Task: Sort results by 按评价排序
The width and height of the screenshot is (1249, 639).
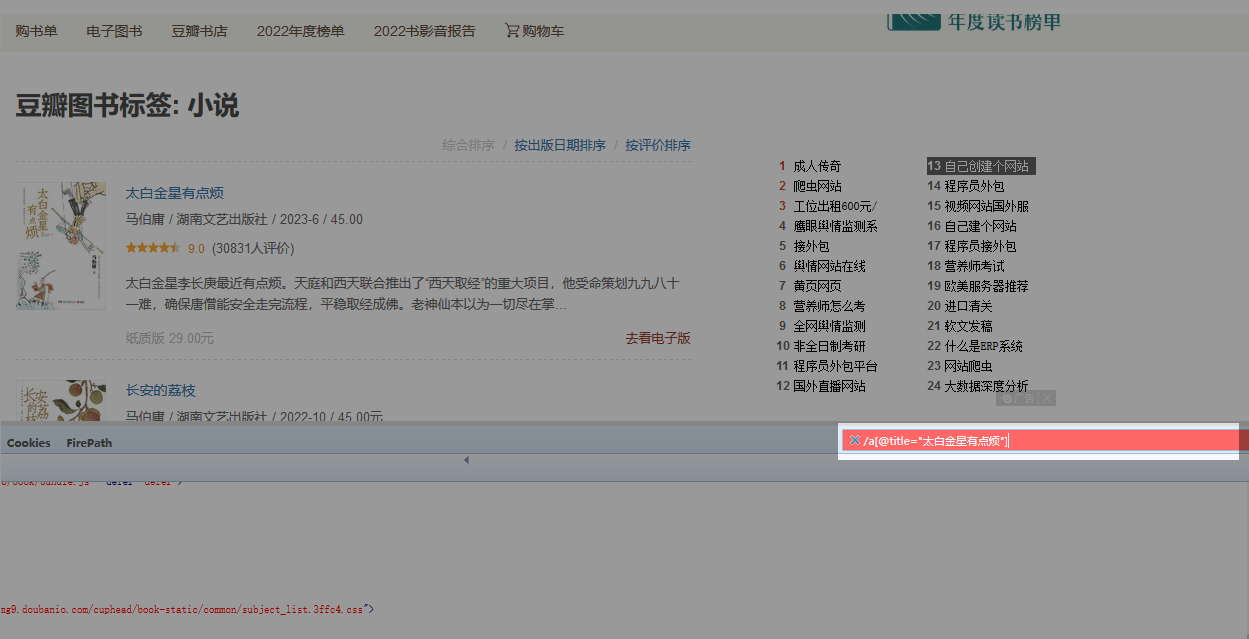Action: (x=658, y=145)
